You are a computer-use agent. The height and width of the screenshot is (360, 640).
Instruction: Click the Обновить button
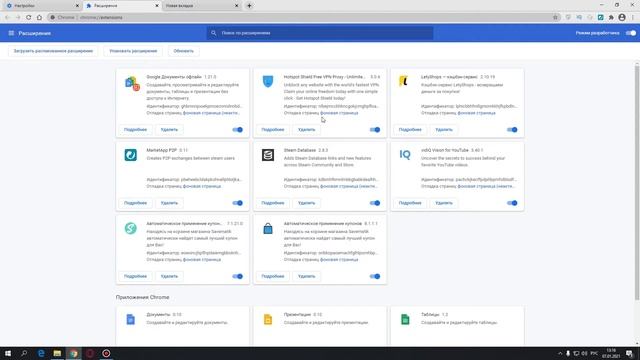coord(184,51)
